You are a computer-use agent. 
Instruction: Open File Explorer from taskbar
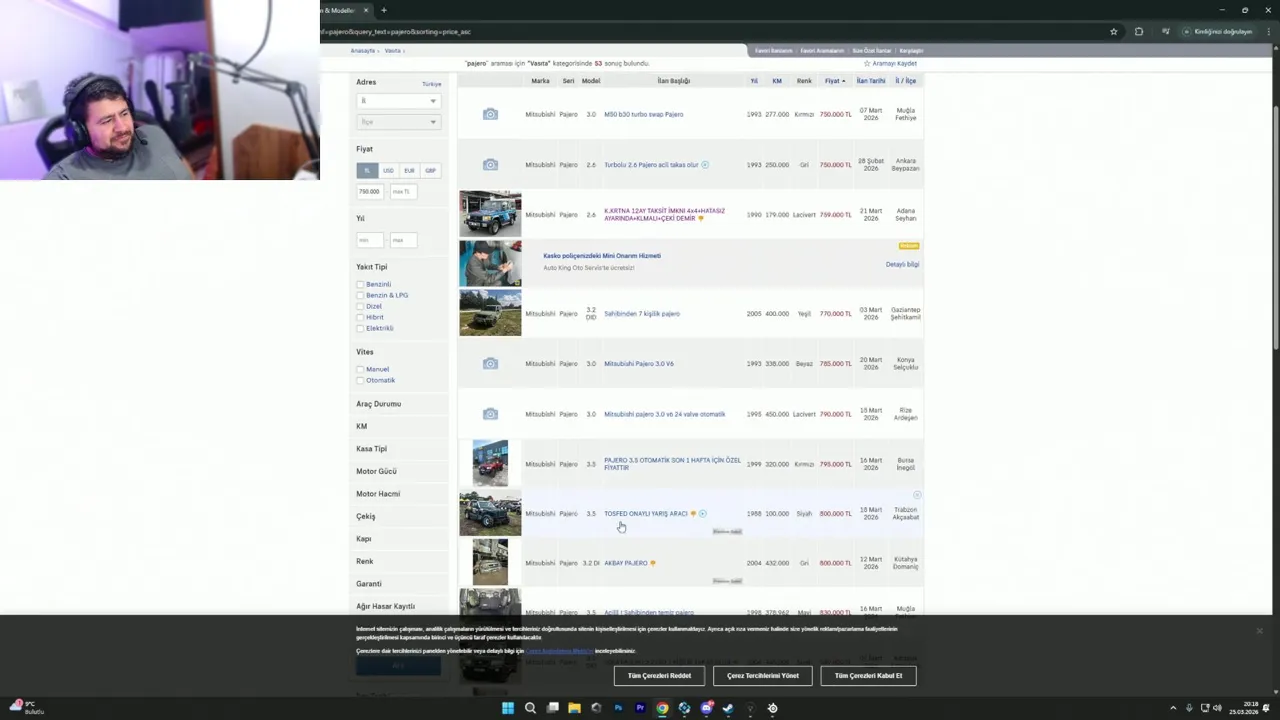pos(574,708)
